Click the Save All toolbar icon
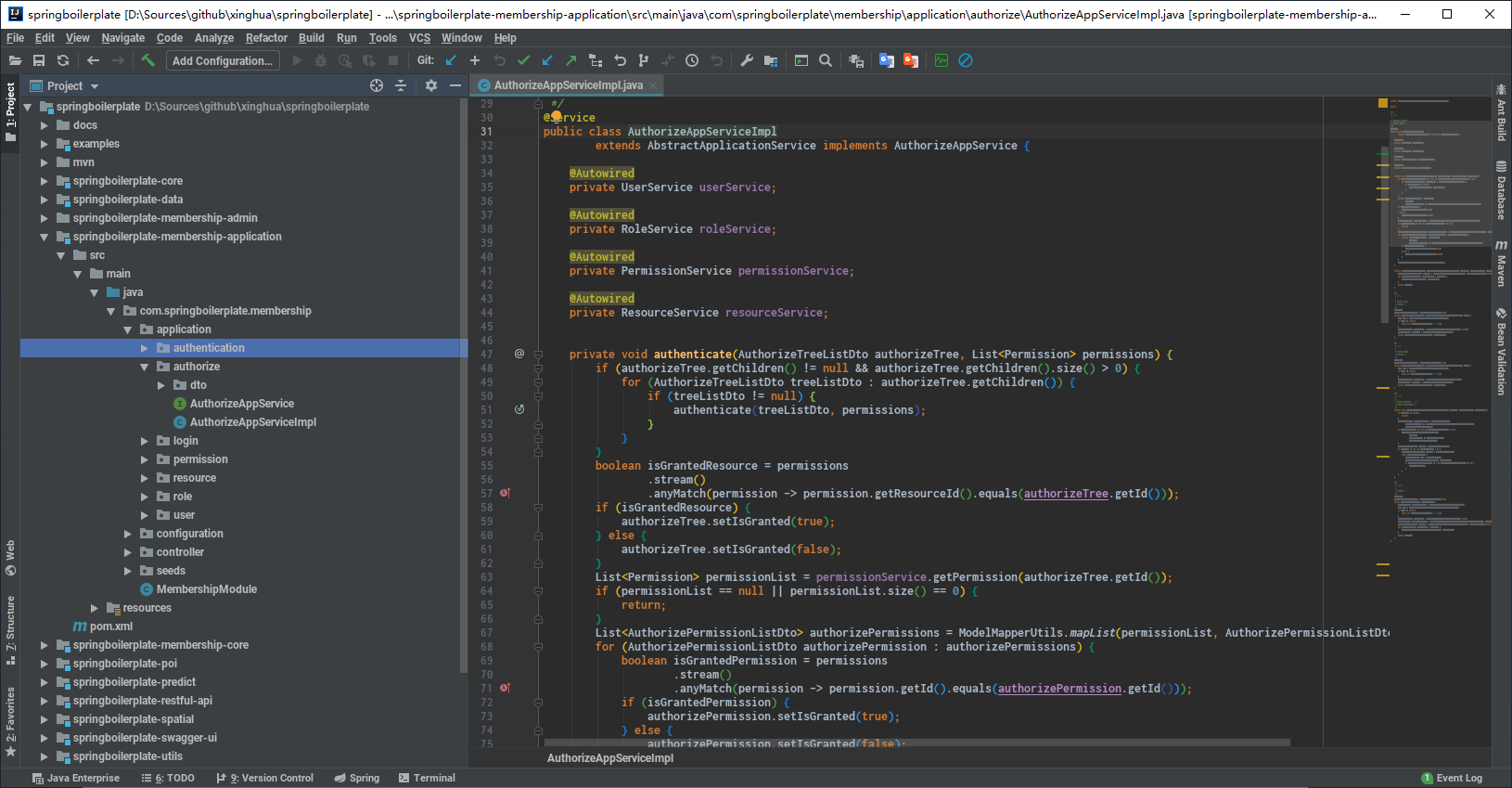Screen dimensions: 1512x788 click(39, 60)
